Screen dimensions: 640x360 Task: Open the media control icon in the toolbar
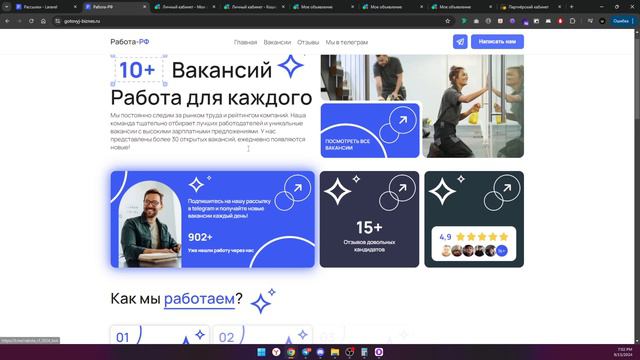coord(590,21)
